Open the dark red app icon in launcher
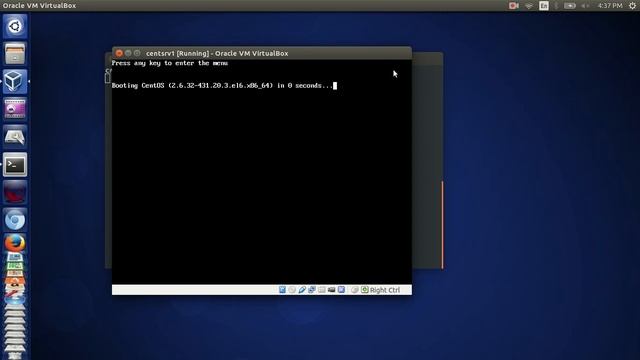Viewport: 640px width, 360px height. click(x=15, y=193)
